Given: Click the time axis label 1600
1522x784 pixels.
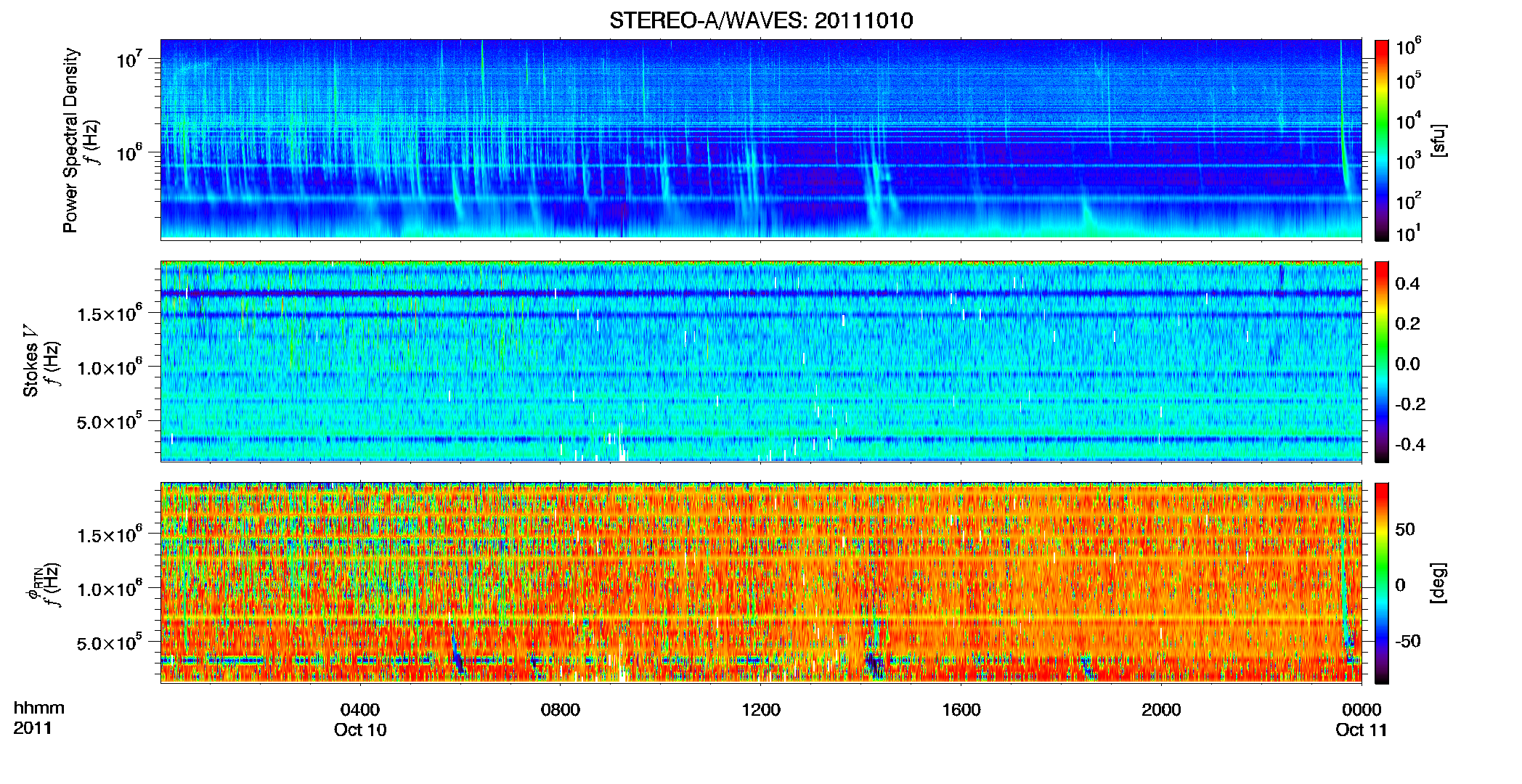Looking at the screenshot, I should [961, 710].
